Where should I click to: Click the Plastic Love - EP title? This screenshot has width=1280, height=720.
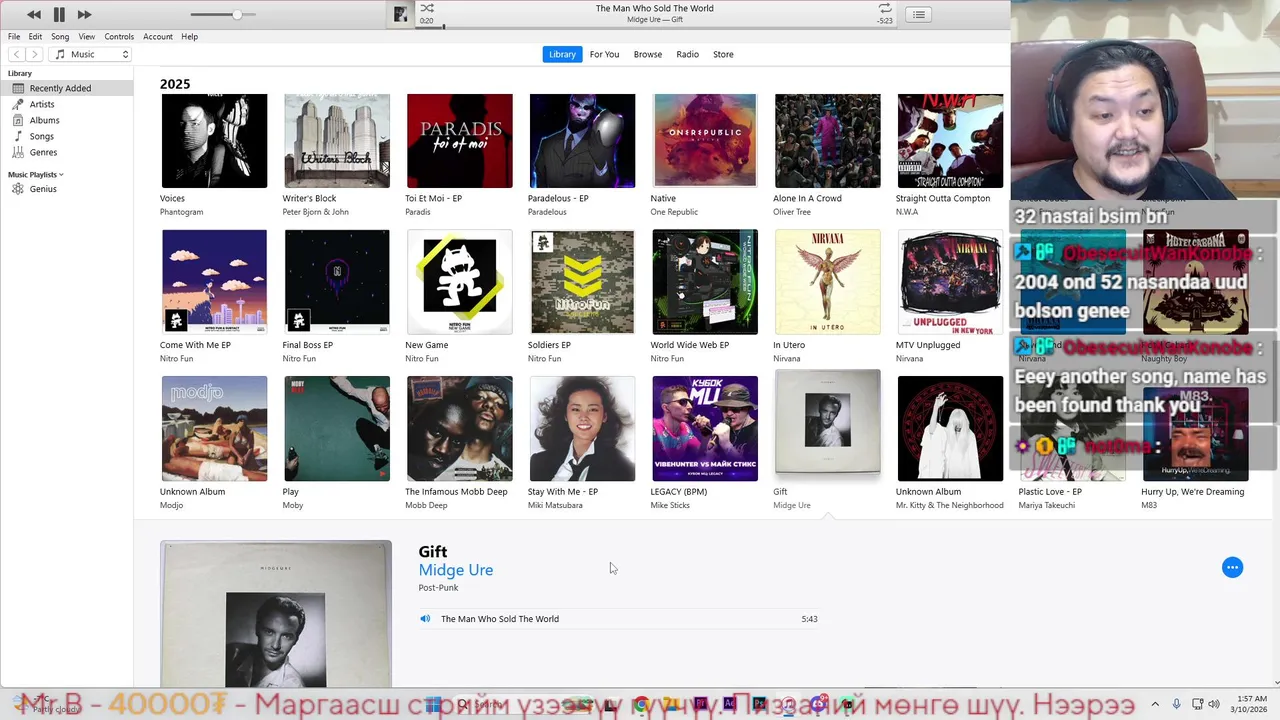click(x=1050, y=491)
